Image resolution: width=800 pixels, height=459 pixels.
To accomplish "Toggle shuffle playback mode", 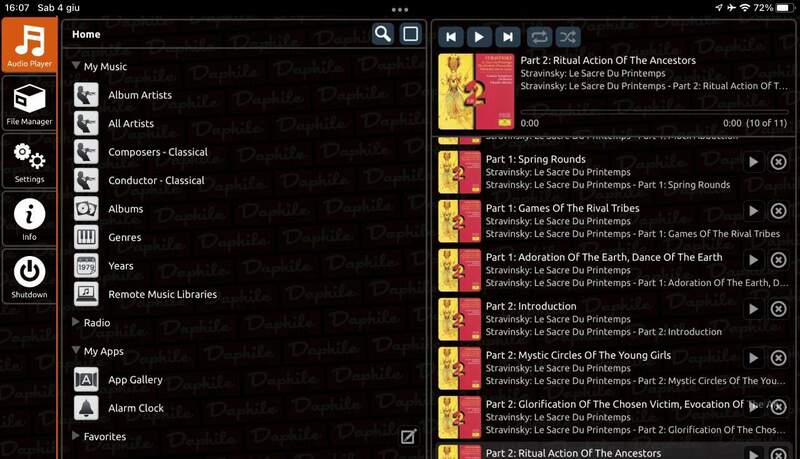I will click(568, 37).
